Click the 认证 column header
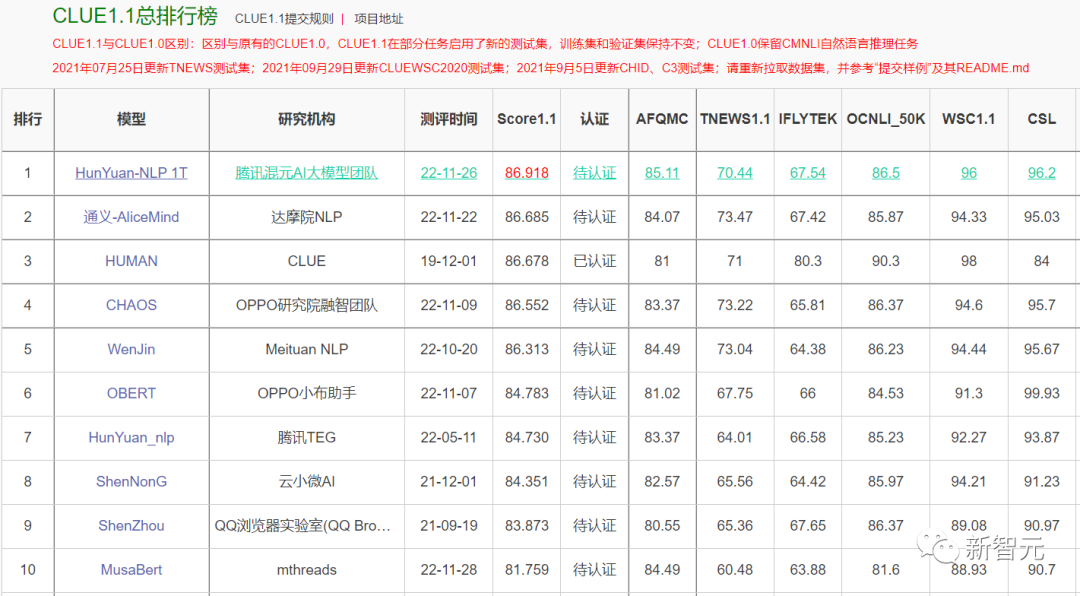The image size is (1080, 596). (x=594, y=119)
